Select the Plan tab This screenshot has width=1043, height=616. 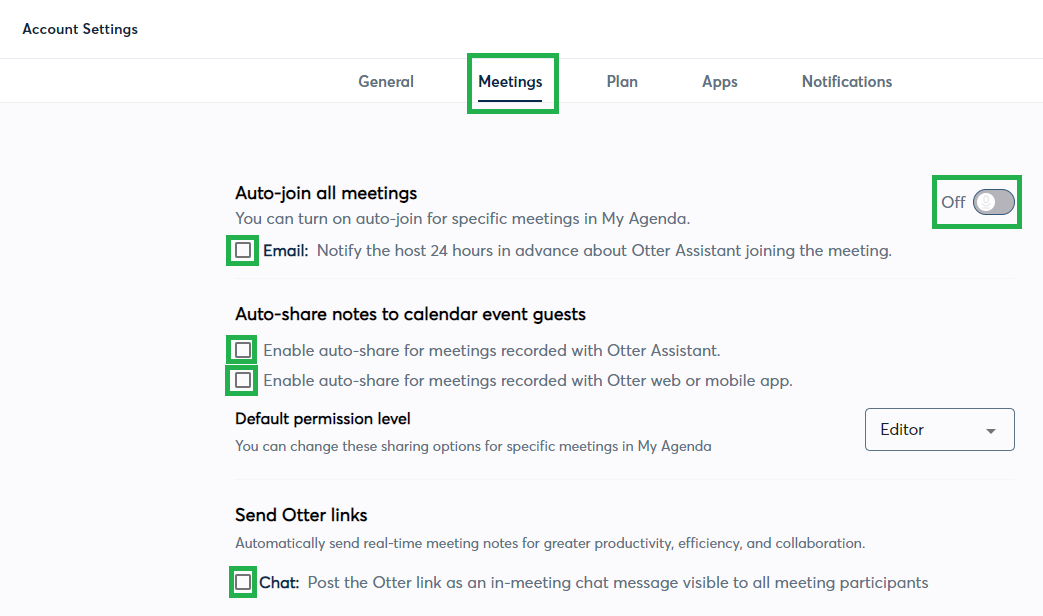coord(621,81)
